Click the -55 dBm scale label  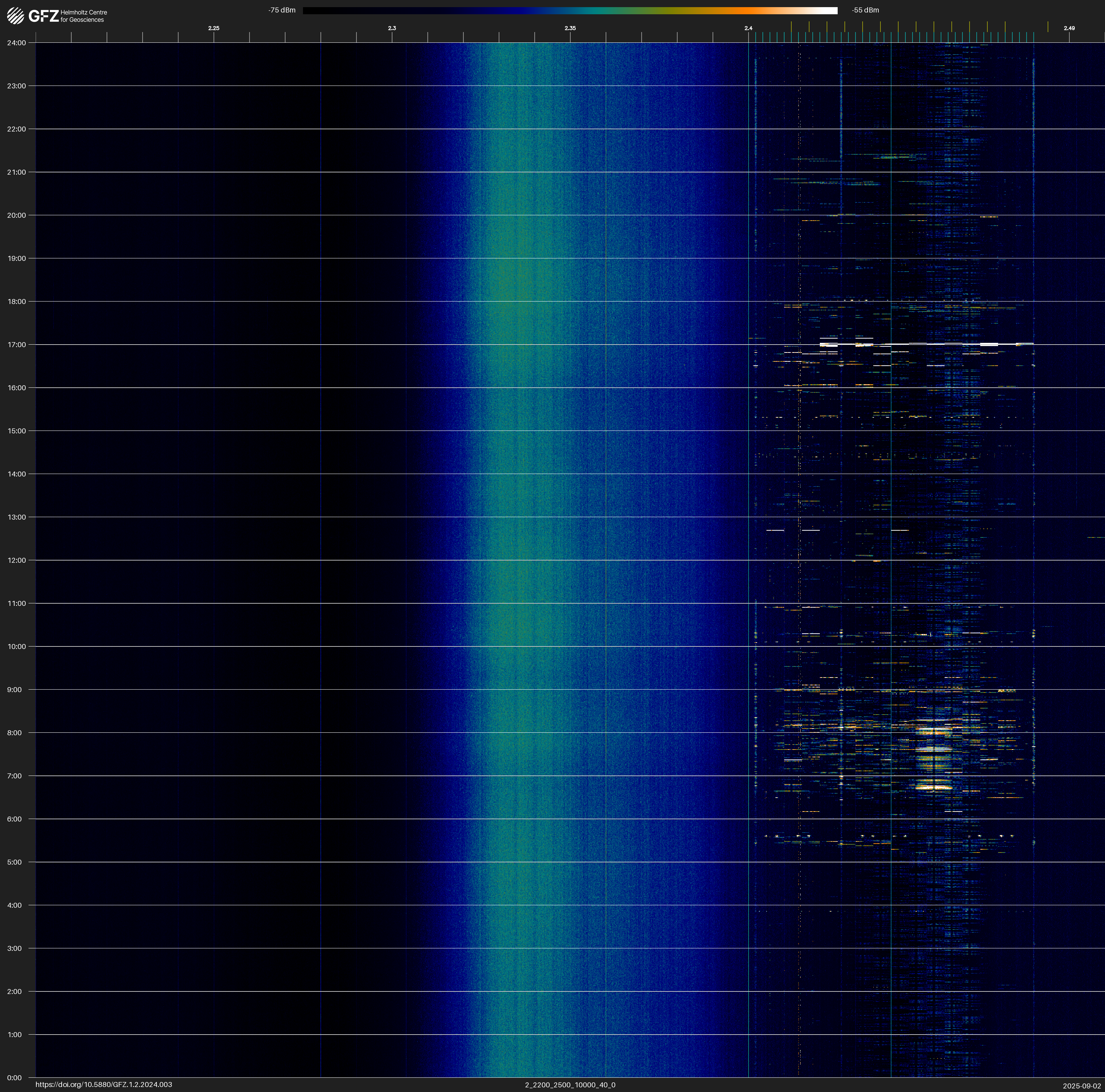[x=865, y=10]
